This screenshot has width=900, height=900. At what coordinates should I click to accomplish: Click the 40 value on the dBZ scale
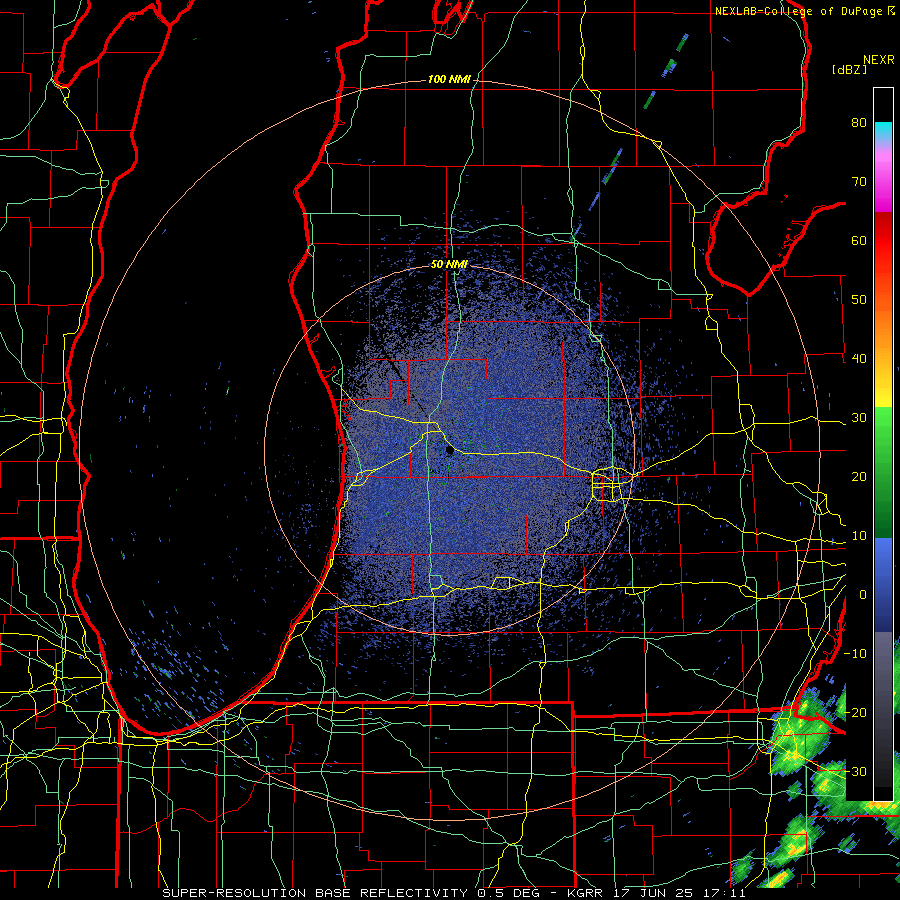(859, 358)
